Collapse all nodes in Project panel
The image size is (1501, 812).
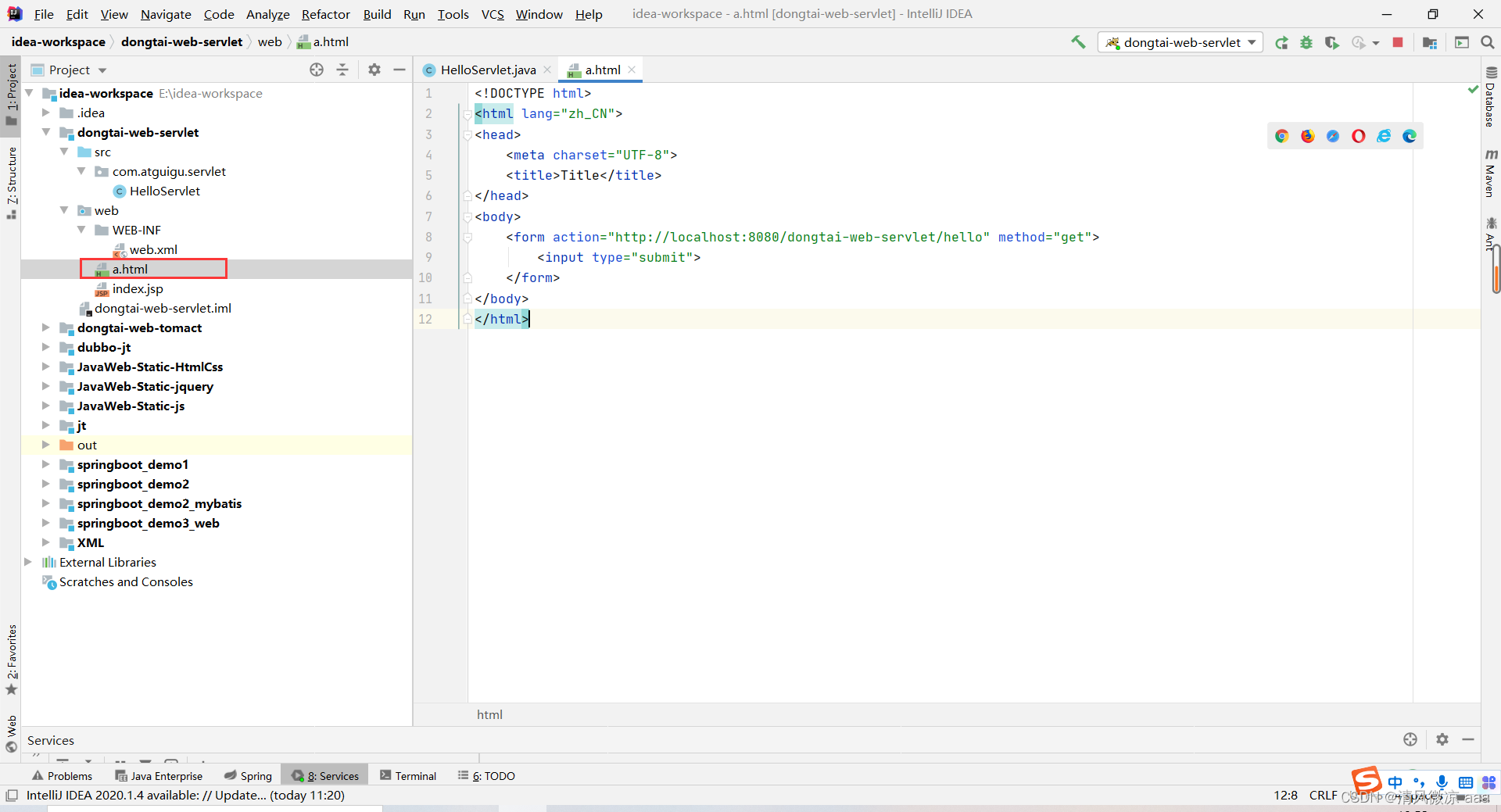coord(342,70)
